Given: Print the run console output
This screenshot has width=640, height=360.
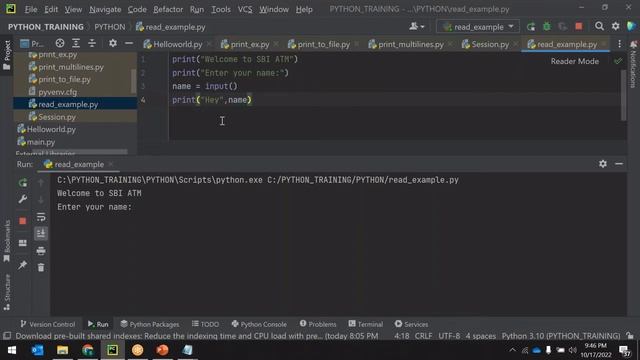Looking at the screenshot, I should [x=41, y=251].
